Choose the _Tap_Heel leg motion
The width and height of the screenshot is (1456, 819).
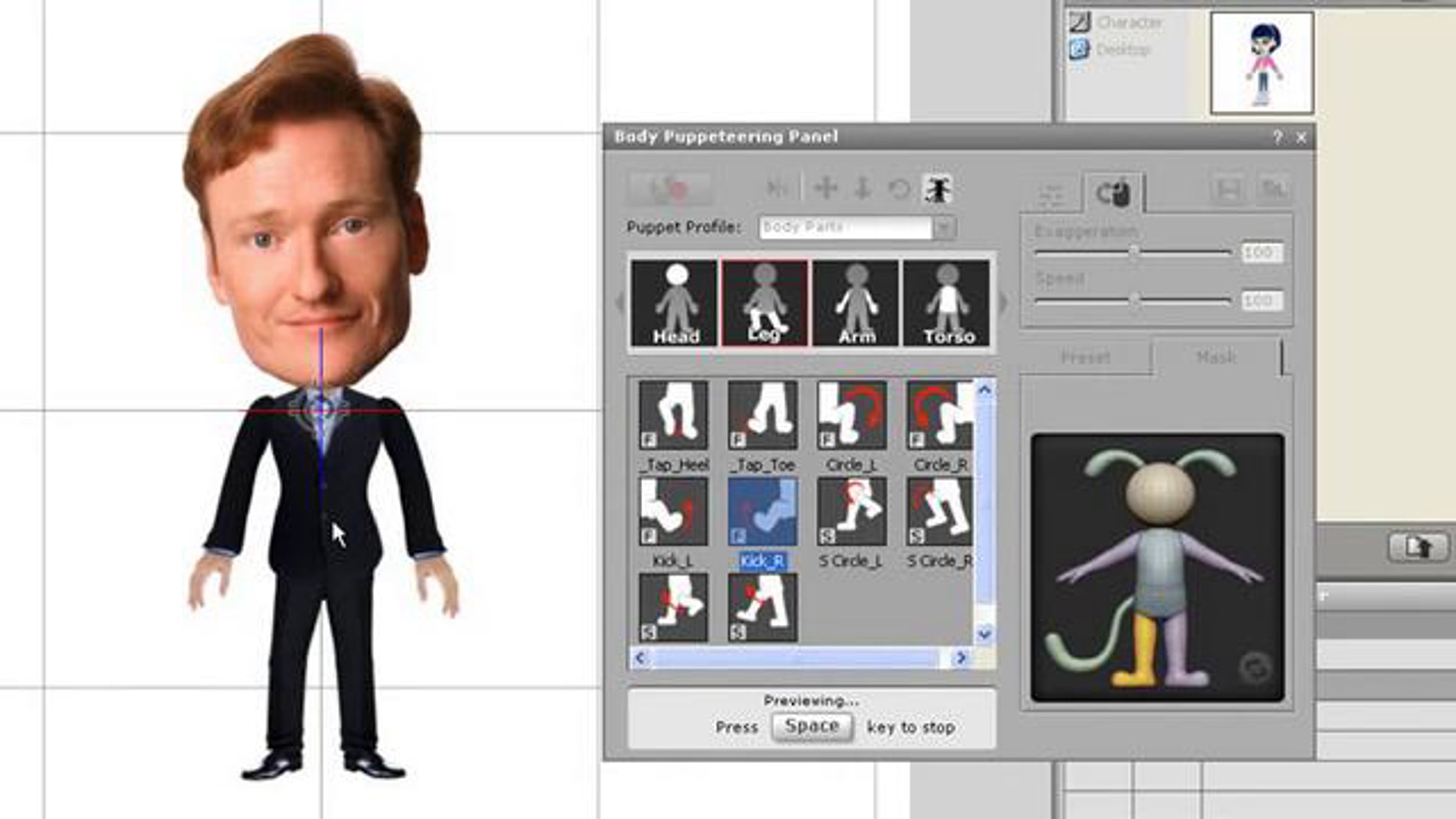point(673,416)
